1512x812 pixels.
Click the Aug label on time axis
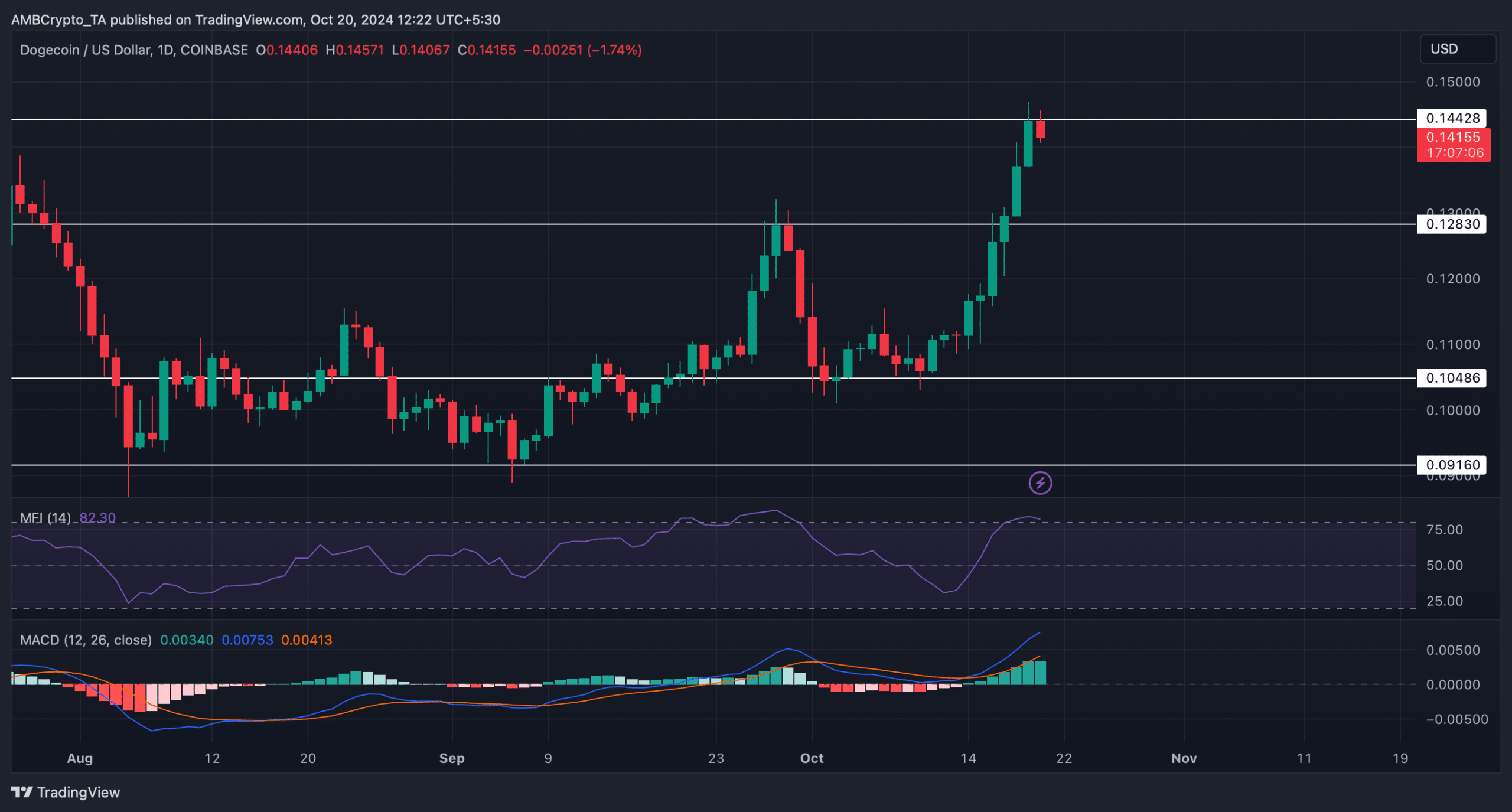pos(80,758)
